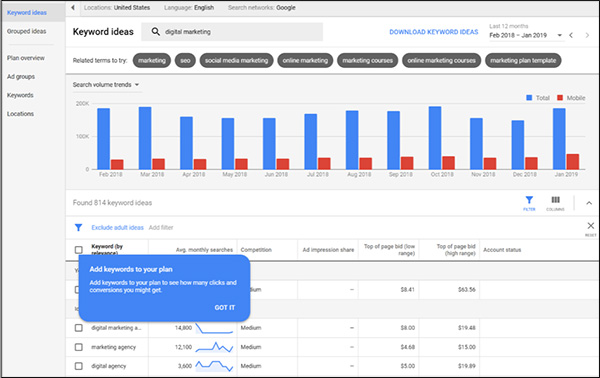
Task: Click the keyword marketing agency
Action: [x=114, y=347]
